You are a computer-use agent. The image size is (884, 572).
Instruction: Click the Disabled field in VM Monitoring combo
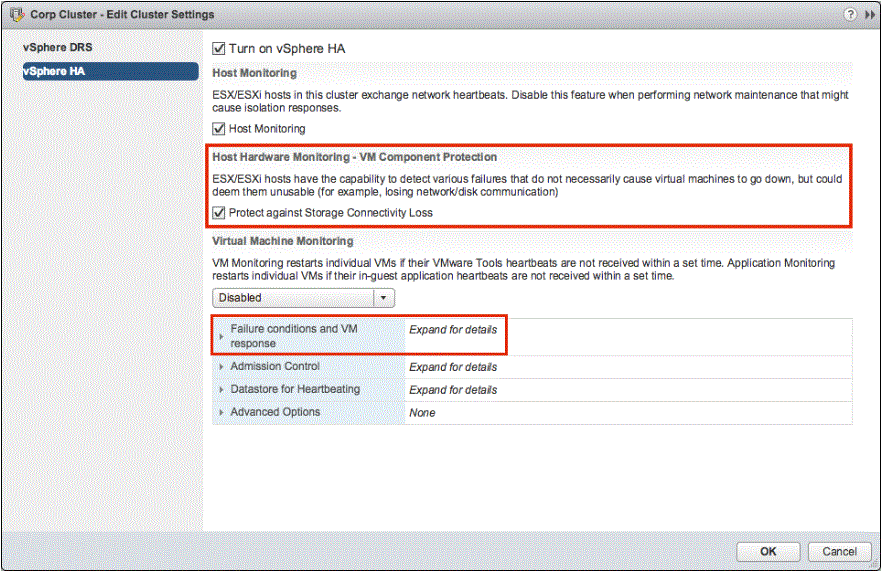(x=292, y=298)
